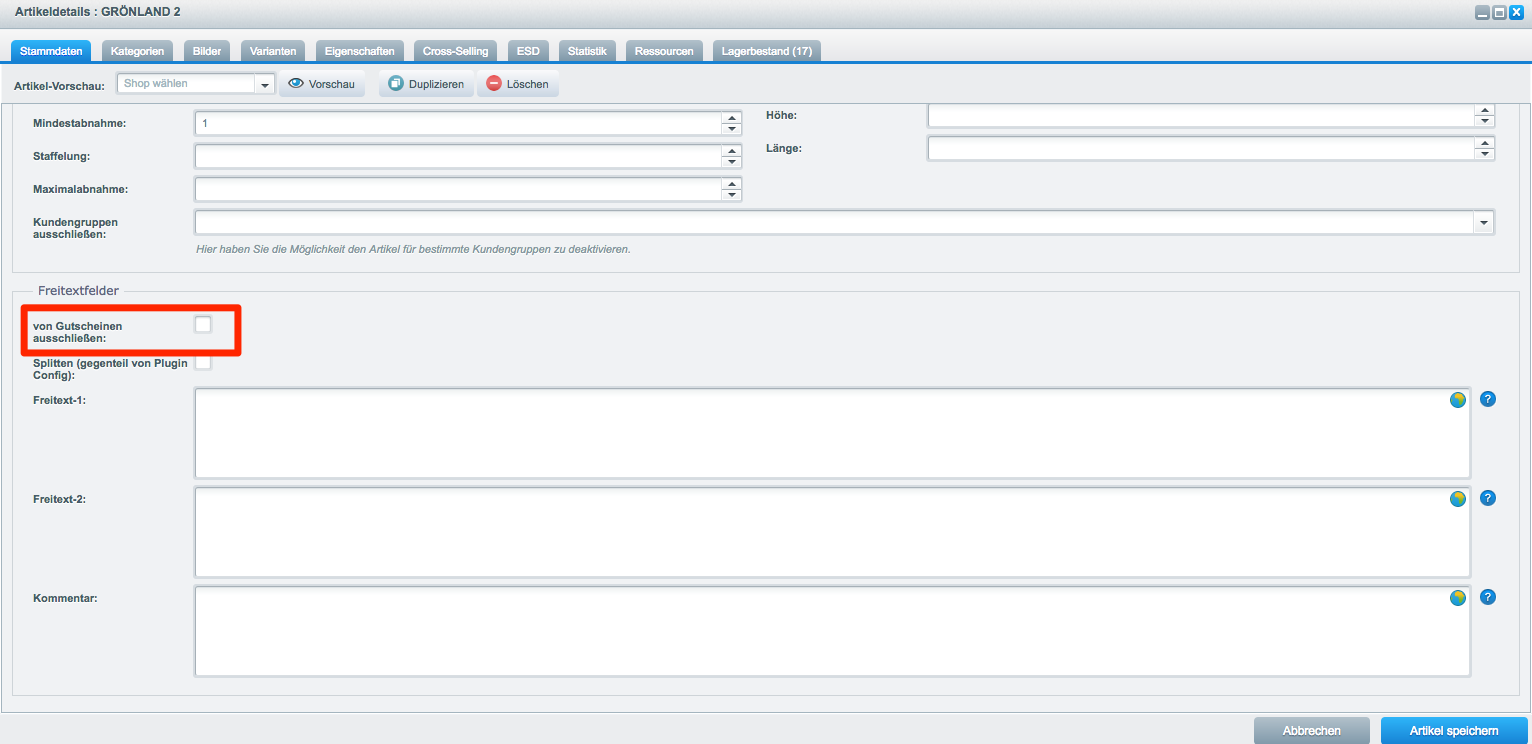
Task: Click the globe icon in Freitext-1 field
Action: click(x=1458, y=400)
